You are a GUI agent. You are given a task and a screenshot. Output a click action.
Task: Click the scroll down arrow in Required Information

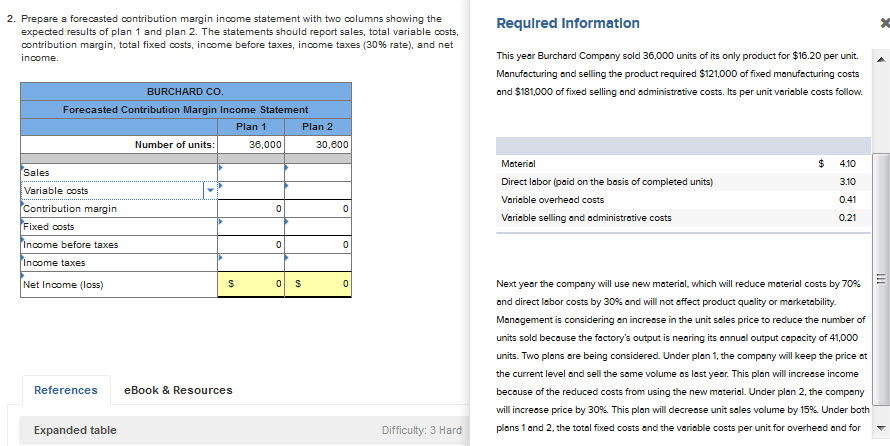[x=881, y=427]
